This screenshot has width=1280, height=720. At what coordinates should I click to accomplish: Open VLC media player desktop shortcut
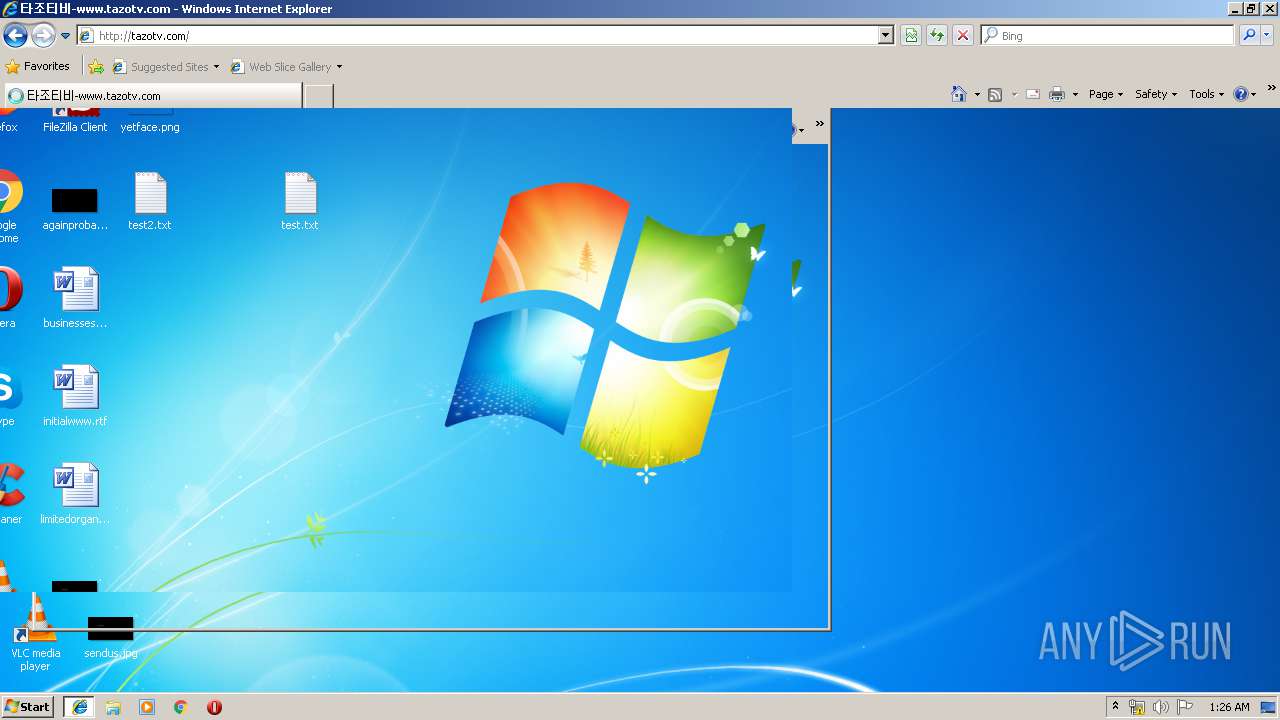point(36,632)
